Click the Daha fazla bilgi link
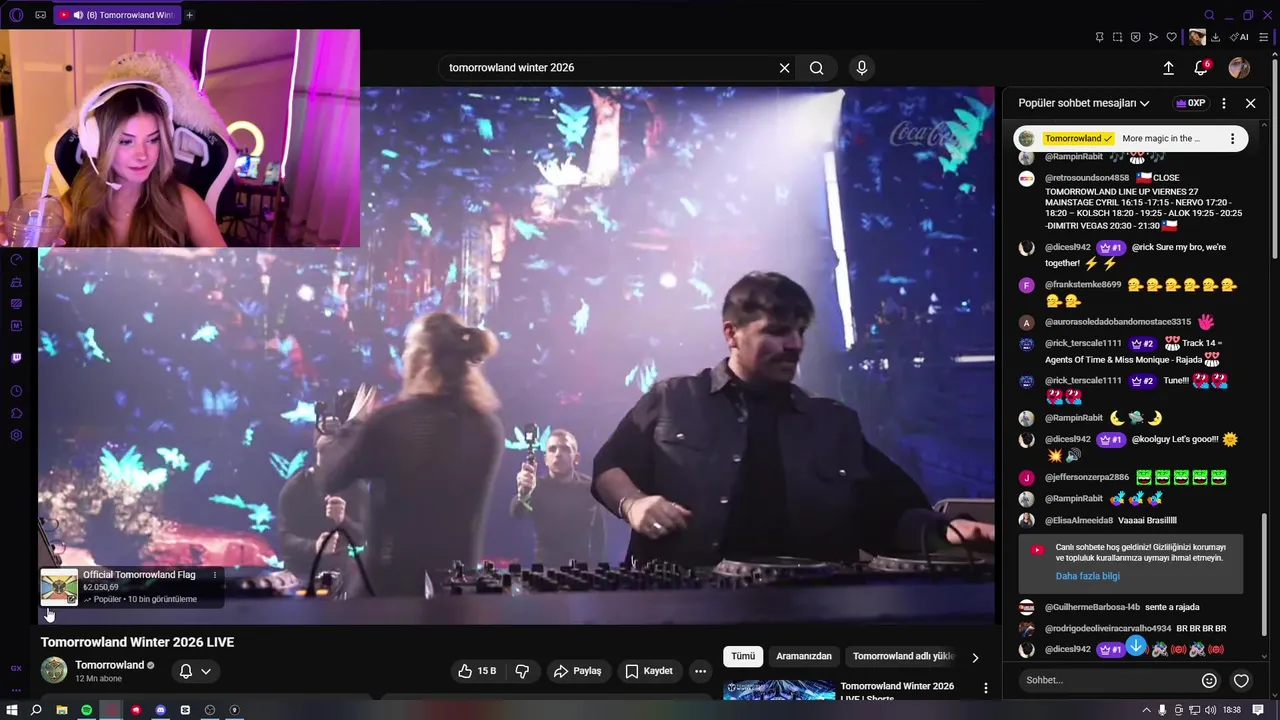The width and height of the screenshot is (1280, 720). pyautogui.click(x=1087, y=576)
